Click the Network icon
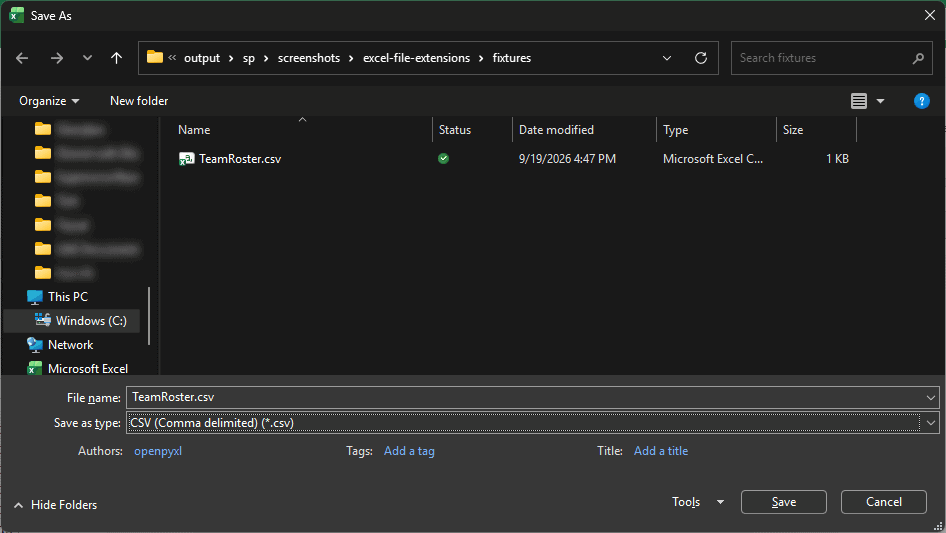This screenshot has height=533, width=946. coord(35,345)
